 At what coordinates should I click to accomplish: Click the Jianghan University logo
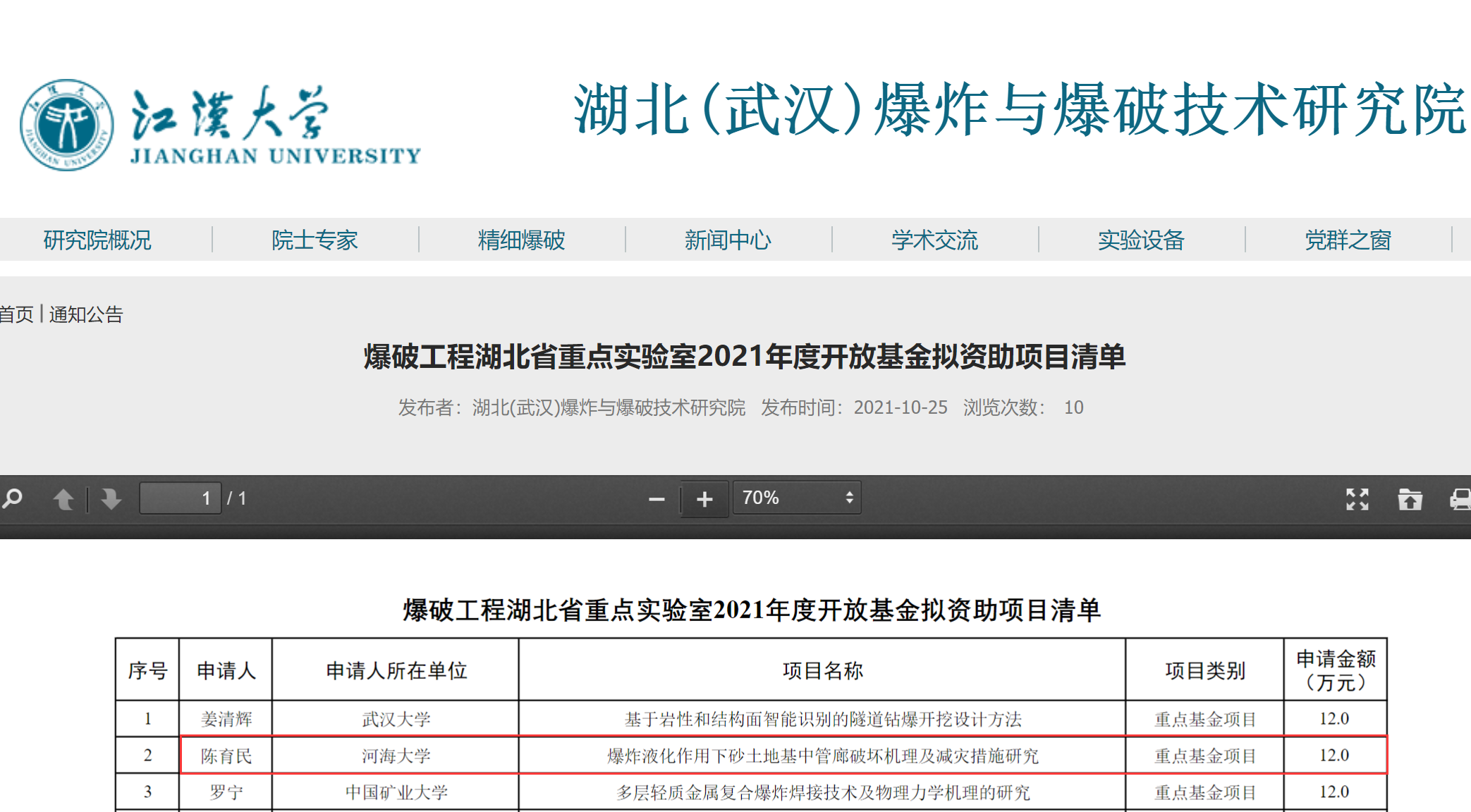point(220,125)
